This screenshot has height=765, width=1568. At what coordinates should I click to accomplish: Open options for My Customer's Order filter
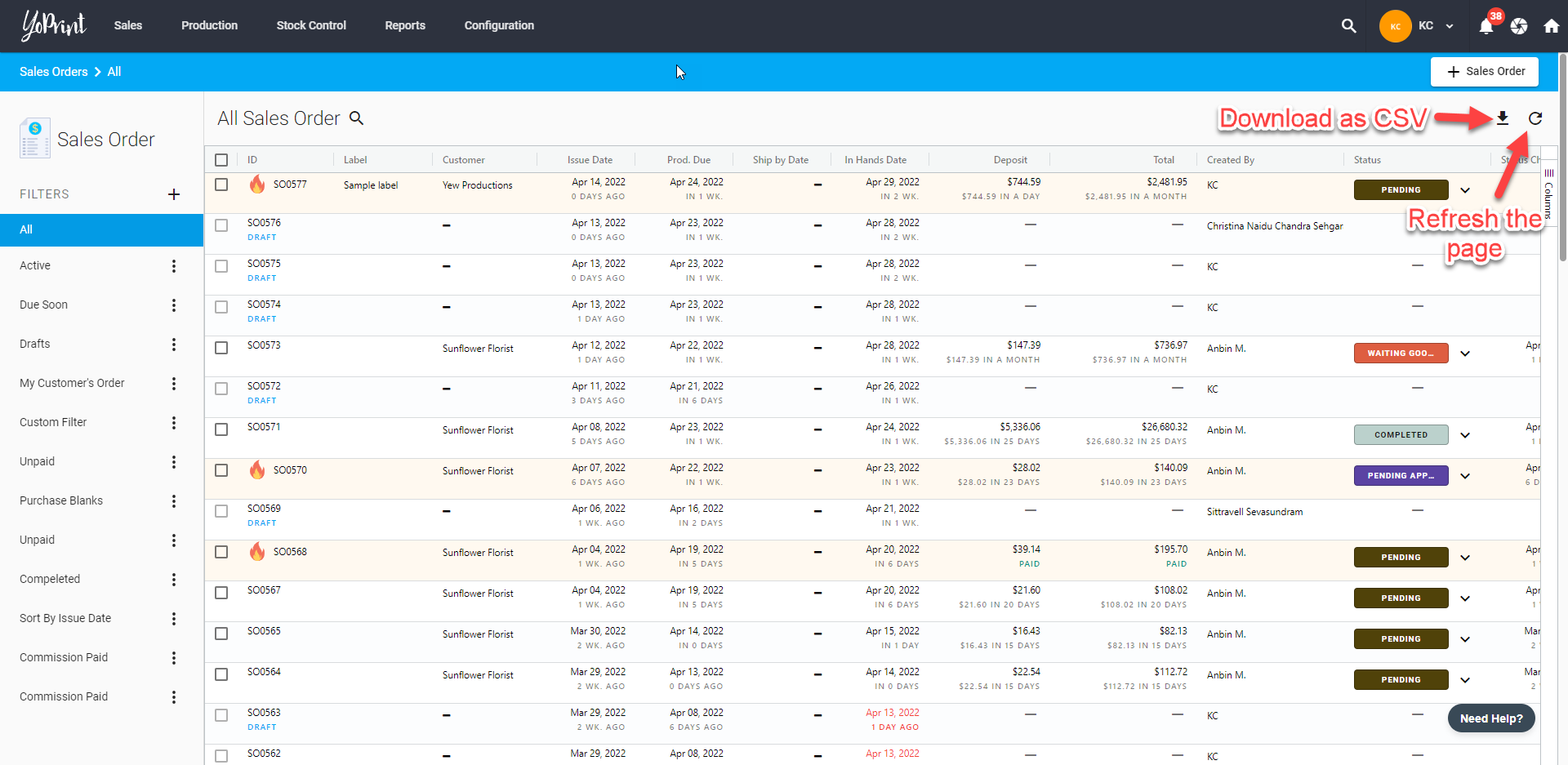[x=174, y=384]
